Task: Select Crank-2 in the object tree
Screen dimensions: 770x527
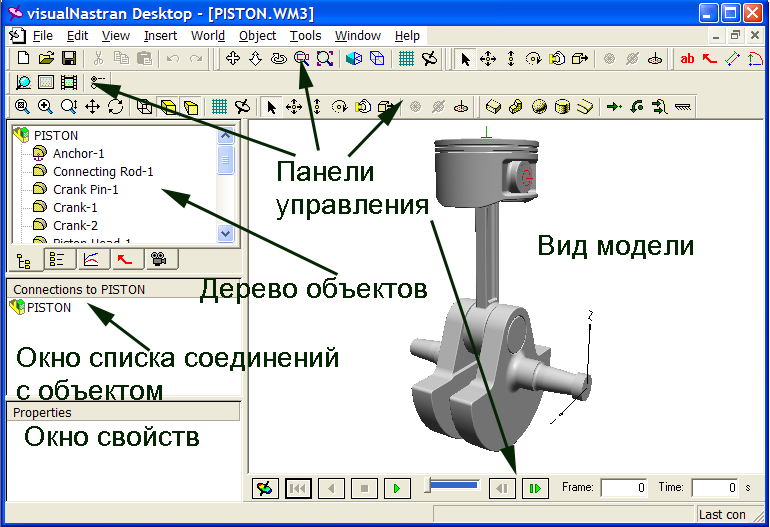Action: 75,225
